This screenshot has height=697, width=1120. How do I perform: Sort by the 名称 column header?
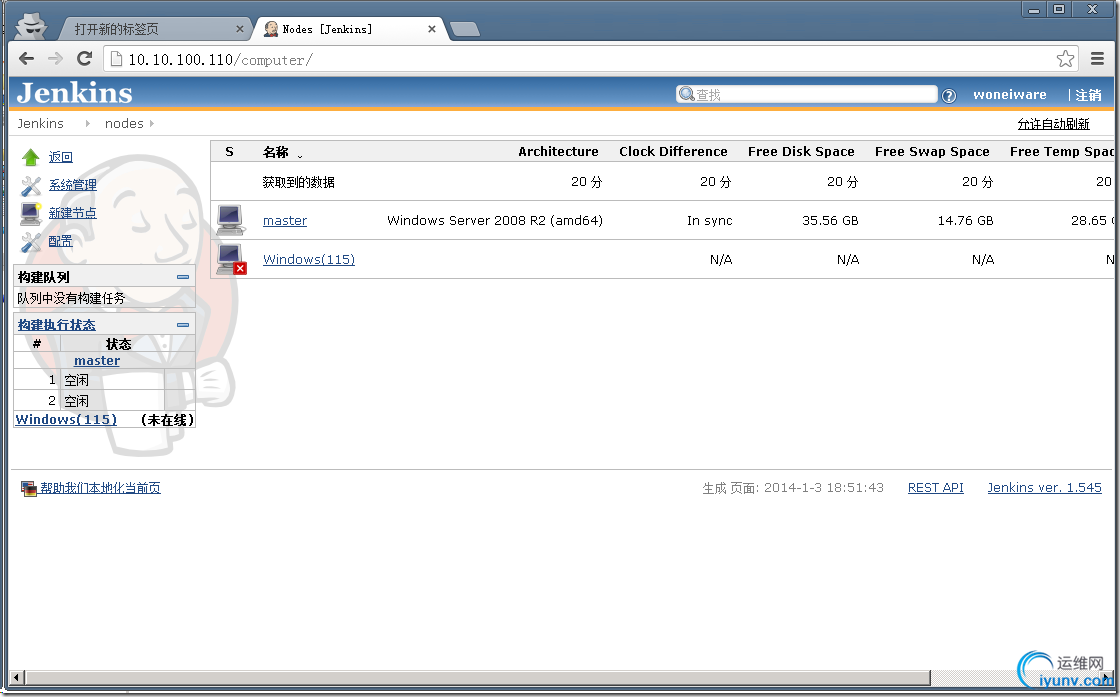[276, 152]
